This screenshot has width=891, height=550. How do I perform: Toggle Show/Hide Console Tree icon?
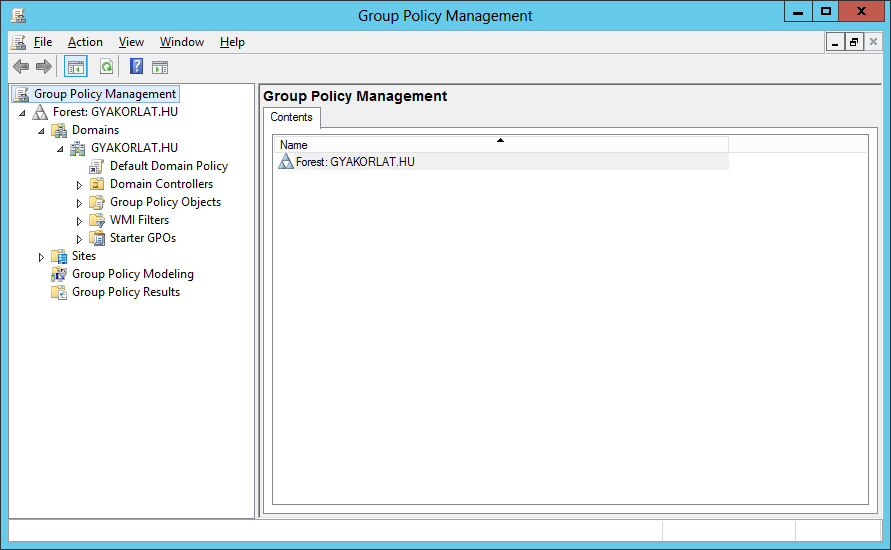[76, 67]
